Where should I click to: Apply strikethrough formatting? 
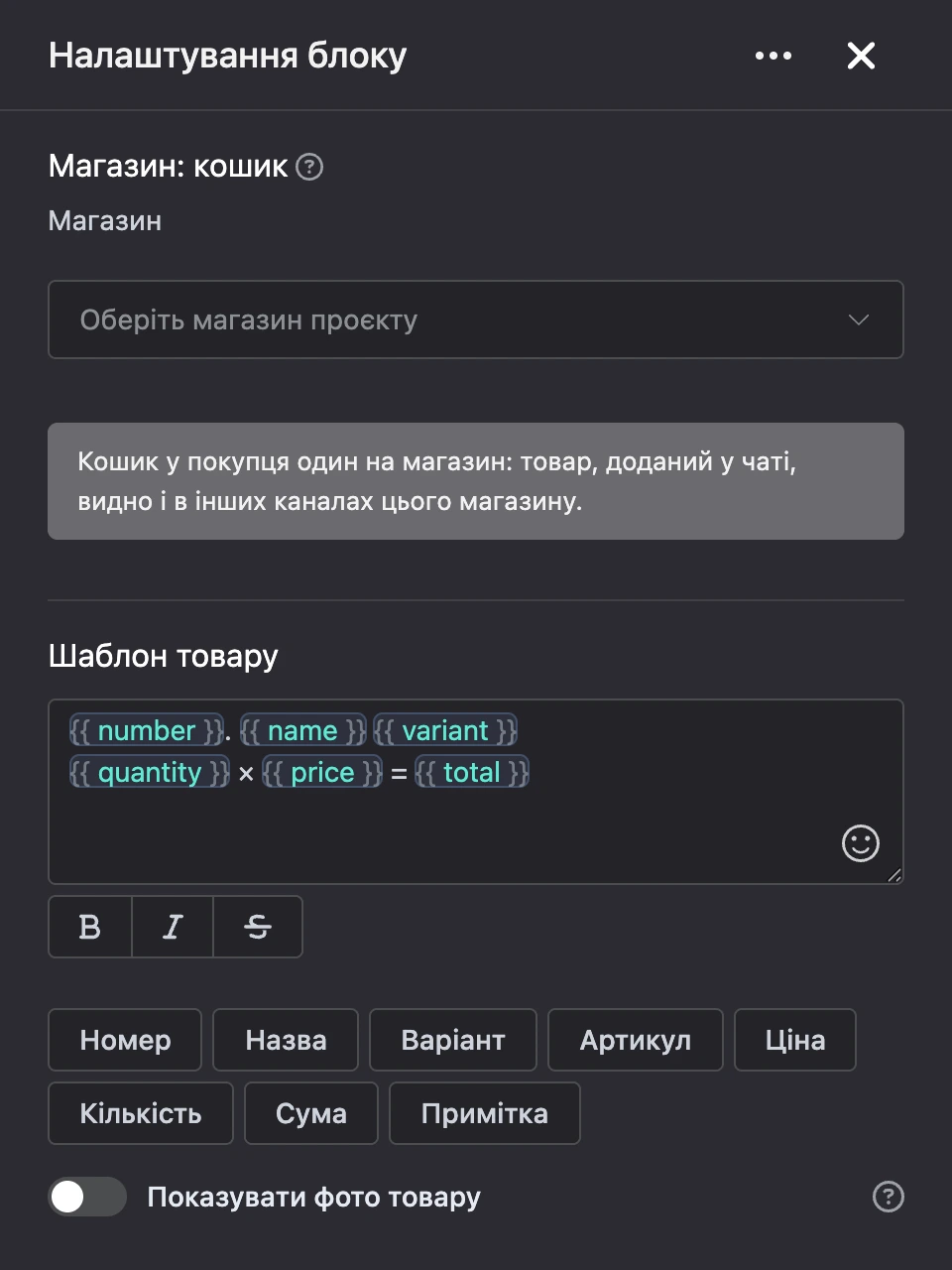tap(258, 927)
